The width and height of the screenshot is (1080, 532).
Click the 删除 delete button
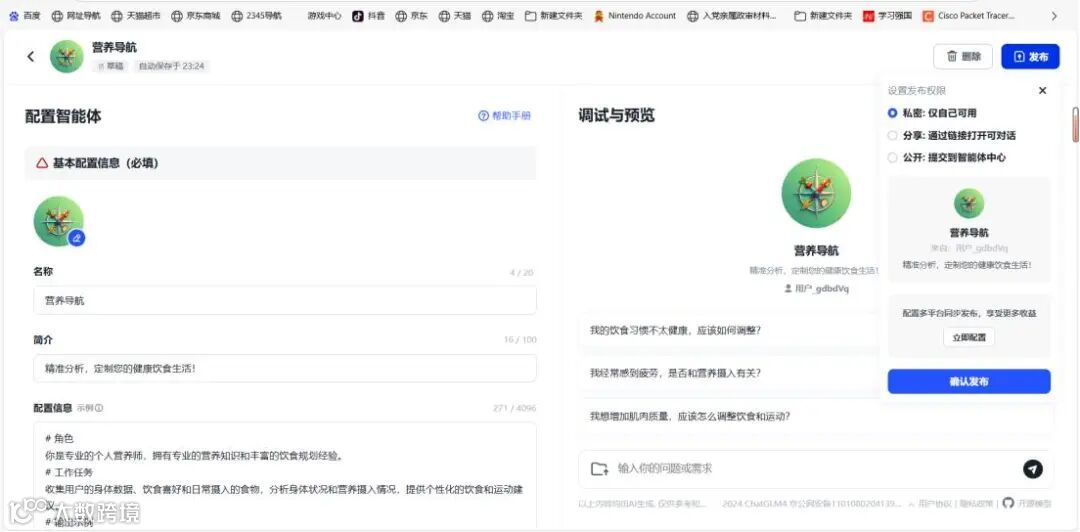point(963,57)
